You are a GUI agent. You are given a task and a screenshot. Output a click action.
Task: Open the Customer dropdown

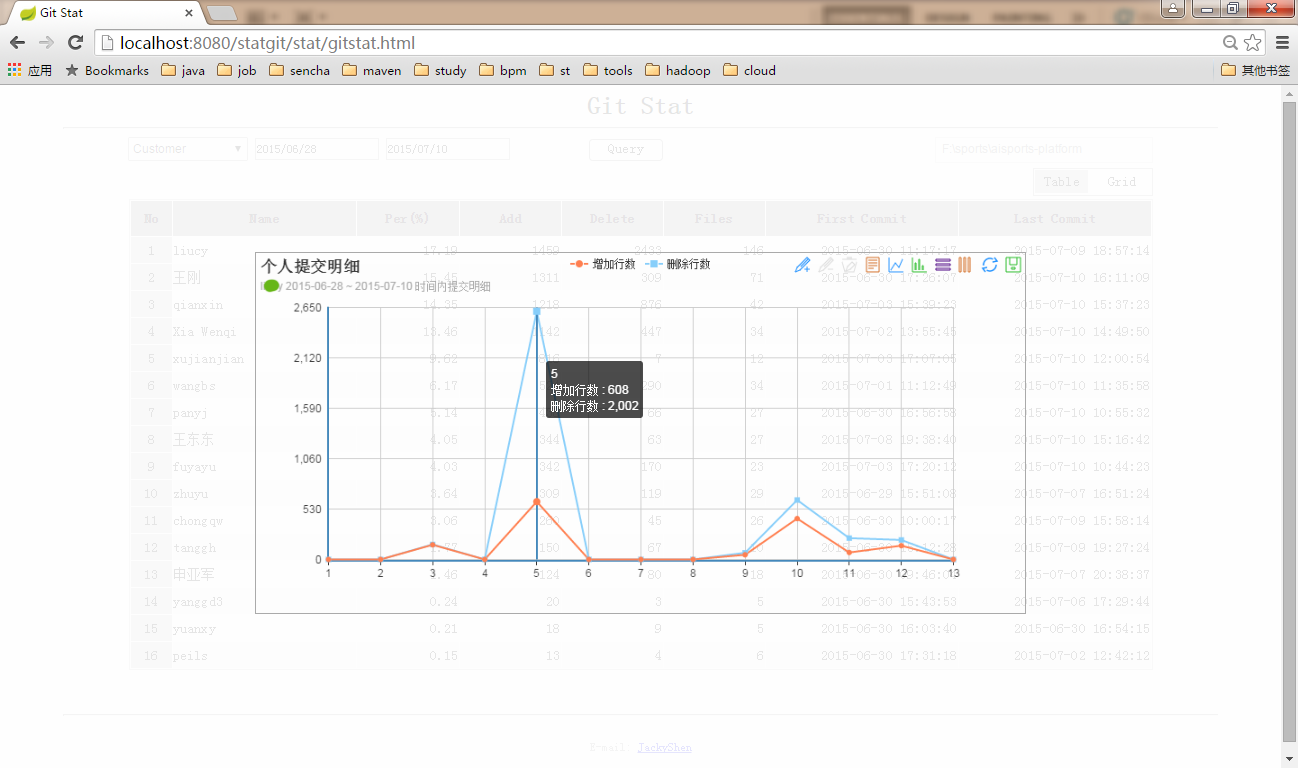[x=187, y=149]
